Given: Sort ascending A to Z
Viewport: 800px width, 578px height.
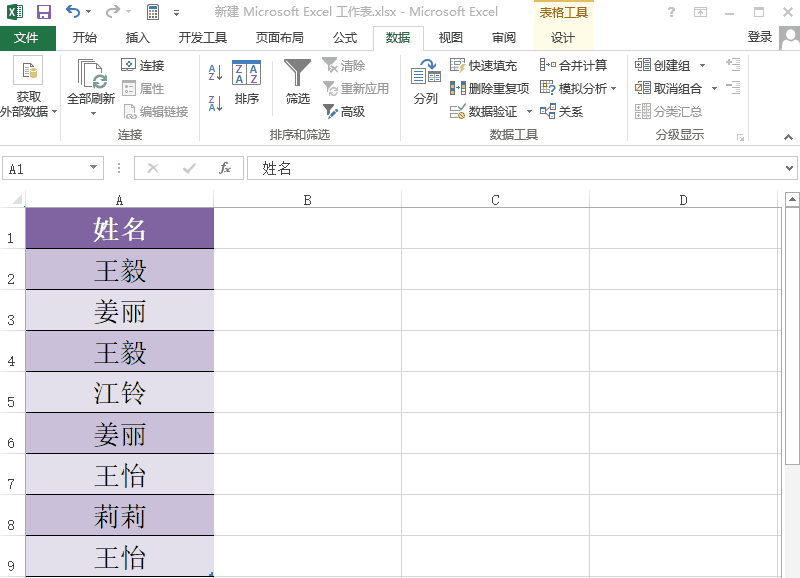Looking at the screenshot, I should click(x=215, y=72).
